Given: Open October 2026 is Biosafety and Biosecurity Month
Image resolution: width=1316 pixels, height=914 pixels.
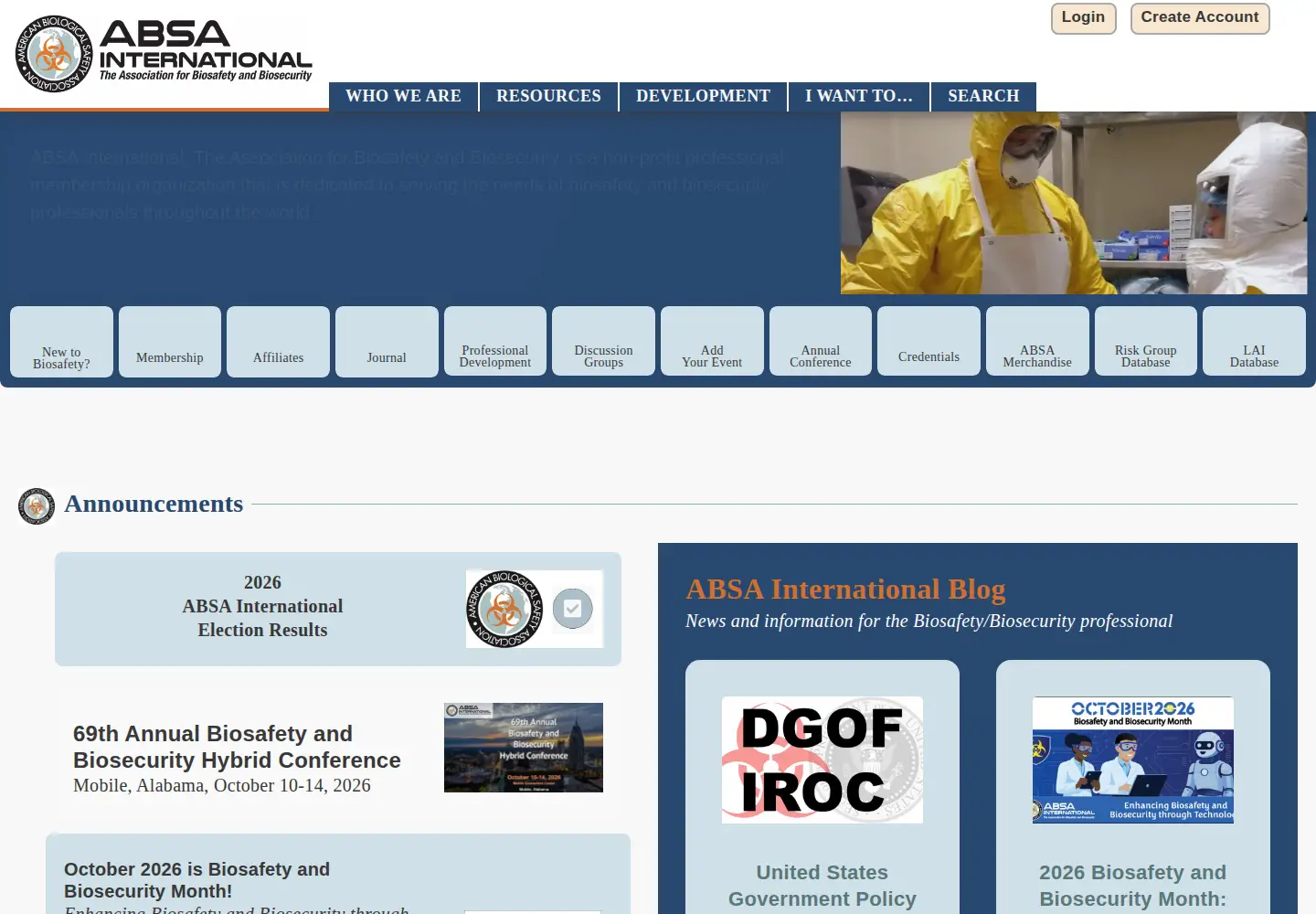Looking at the screenshot, I should (x=196, y=880).
